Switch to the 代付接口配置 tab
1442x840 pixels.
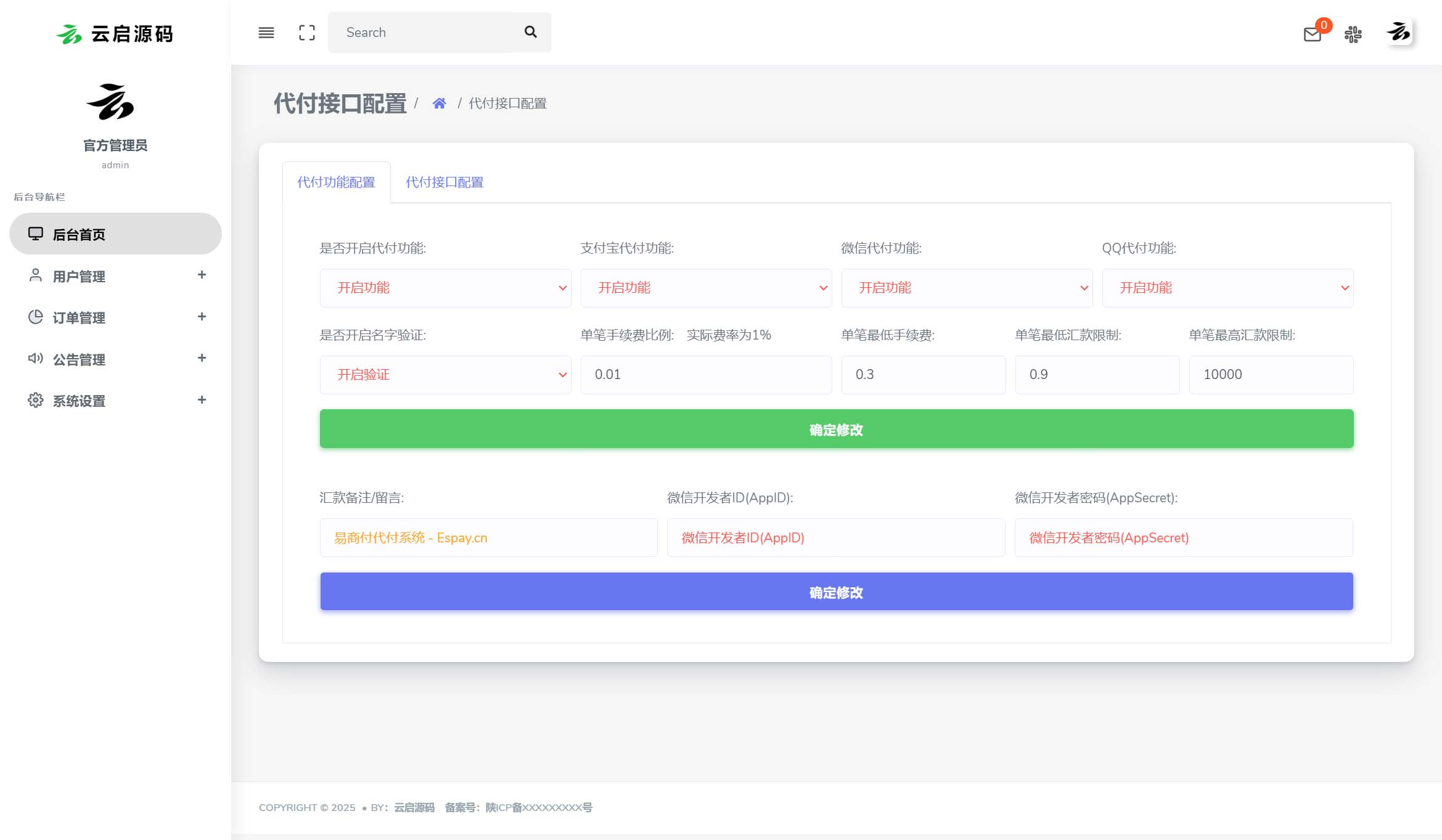coord(444,182)
